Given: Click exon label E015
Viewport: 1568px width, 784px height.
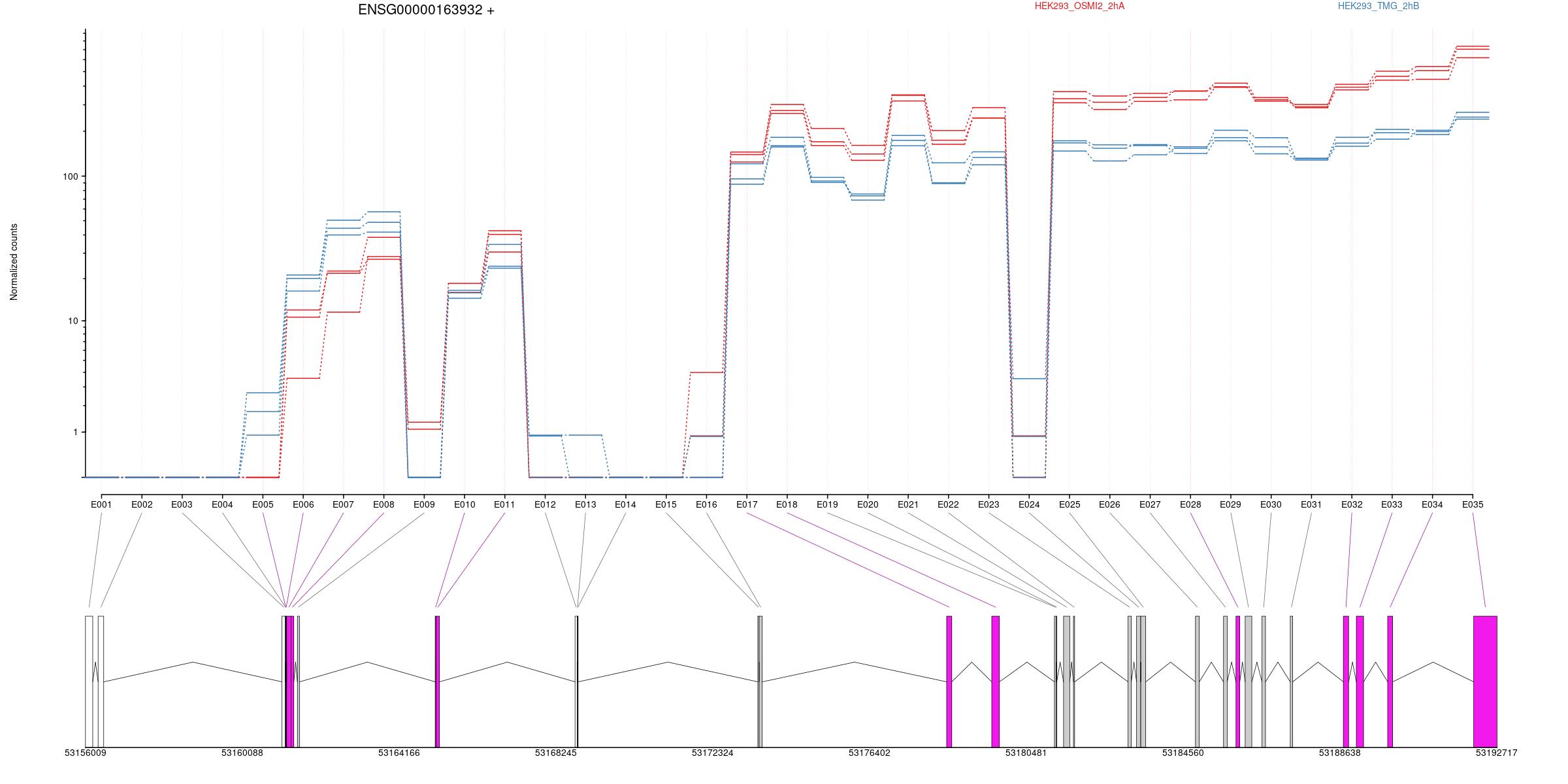Looking at the screenshot, I should click(x=666, y=504).
